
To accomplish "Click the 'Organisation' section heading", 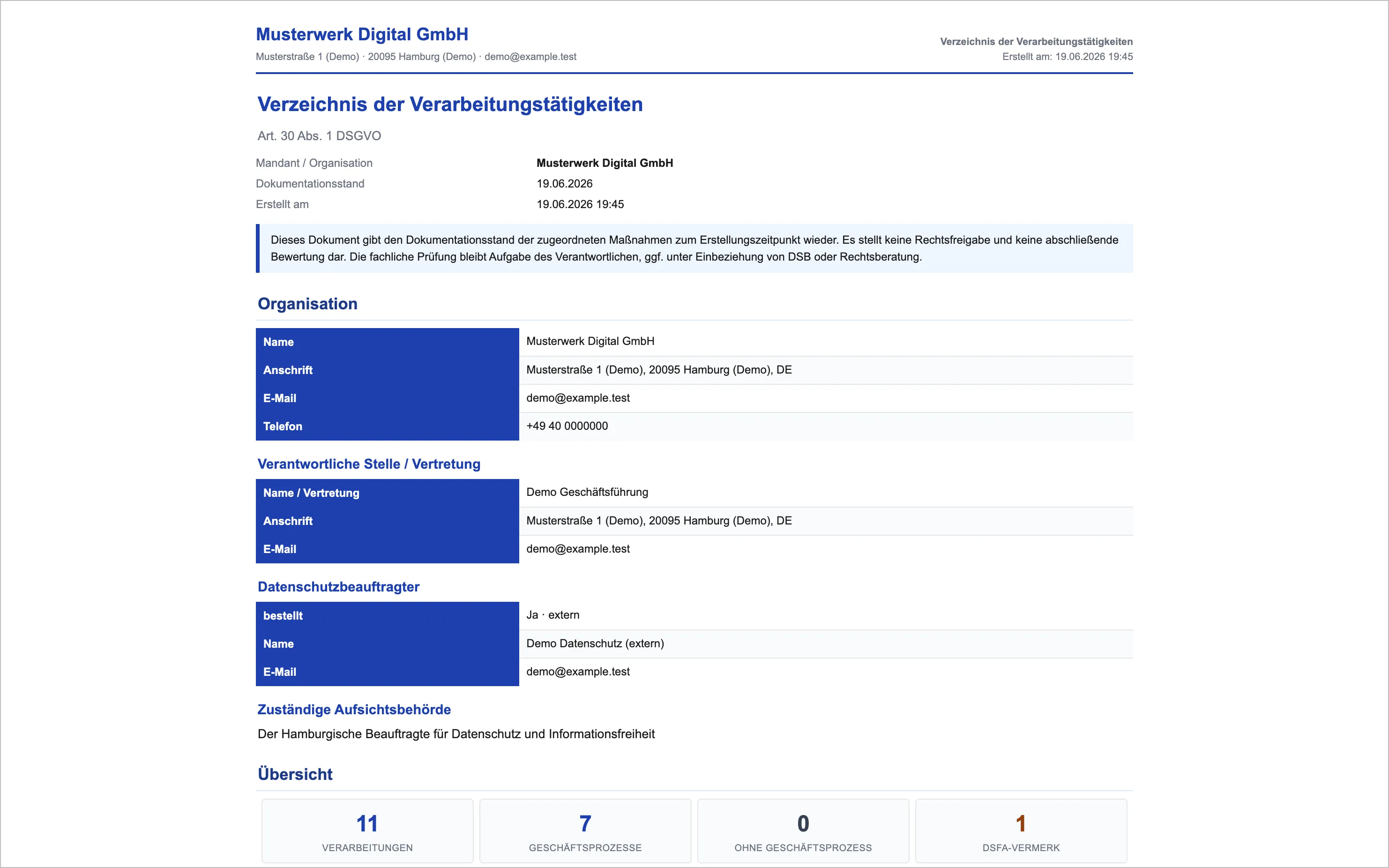I will 307,304.
